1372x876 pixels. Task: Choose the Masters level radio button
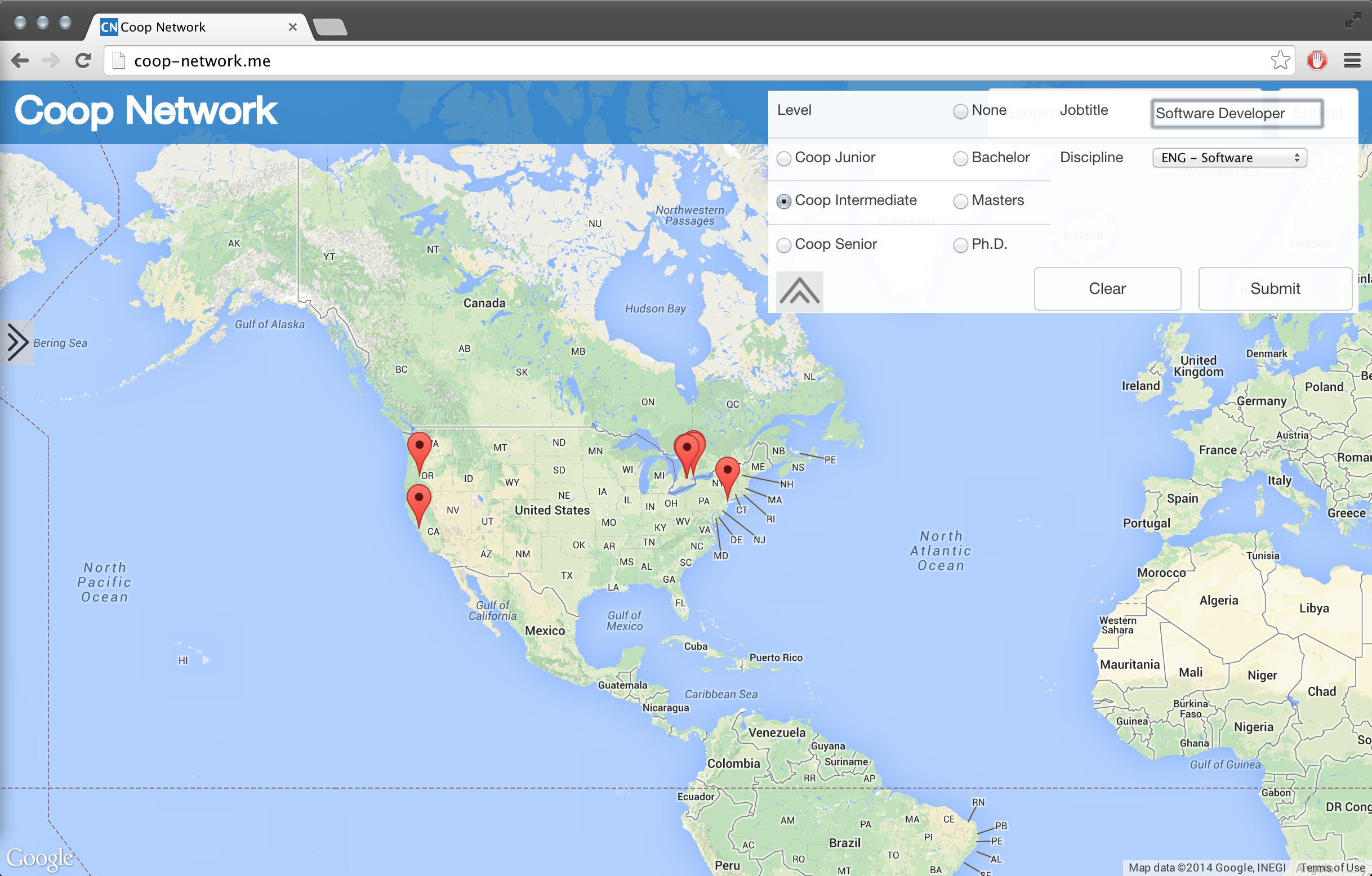point(961,201)
